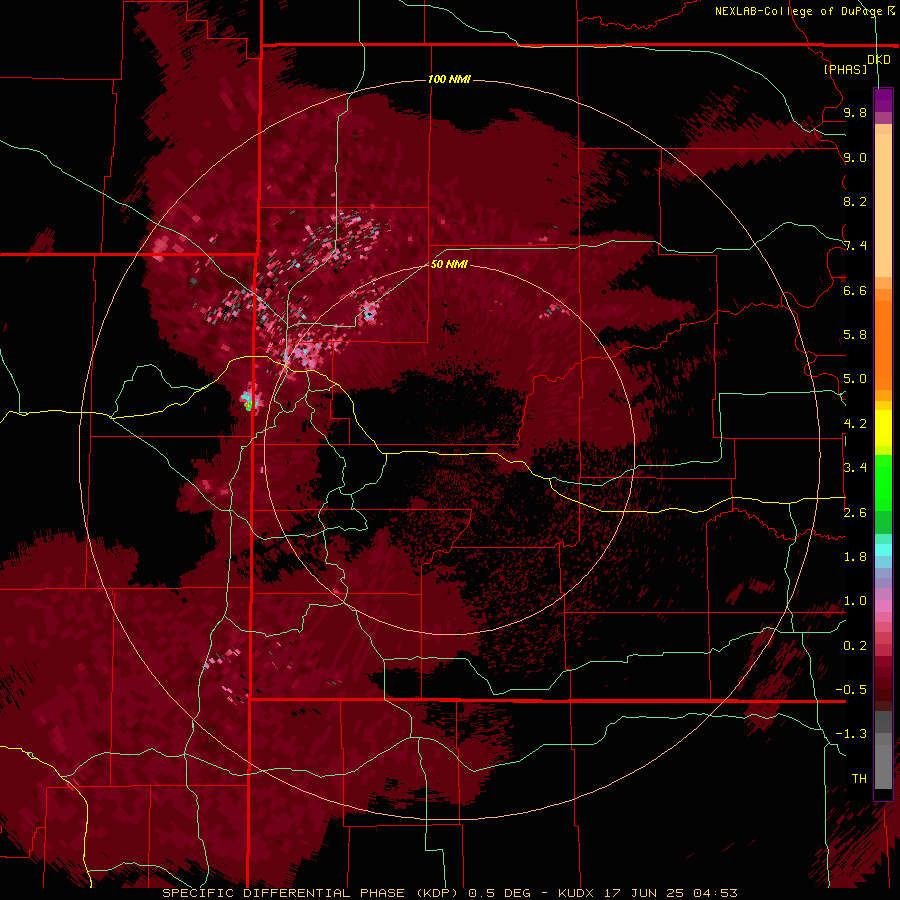900x900 pixels.
Task: Click the 8.2 scale label
Action: coord(855,201)
